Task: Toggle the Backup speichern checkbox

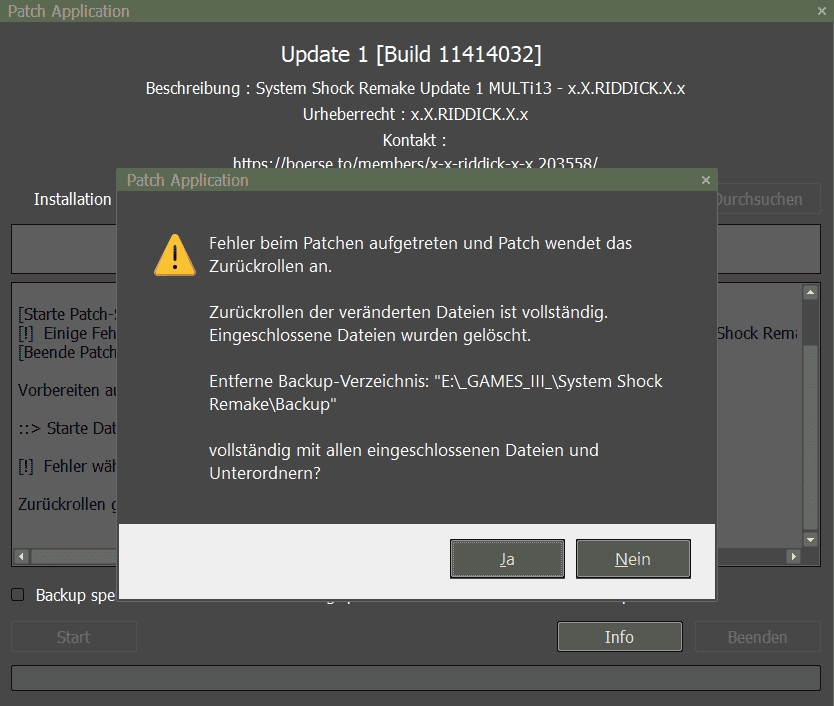Action: pos(18,595)
